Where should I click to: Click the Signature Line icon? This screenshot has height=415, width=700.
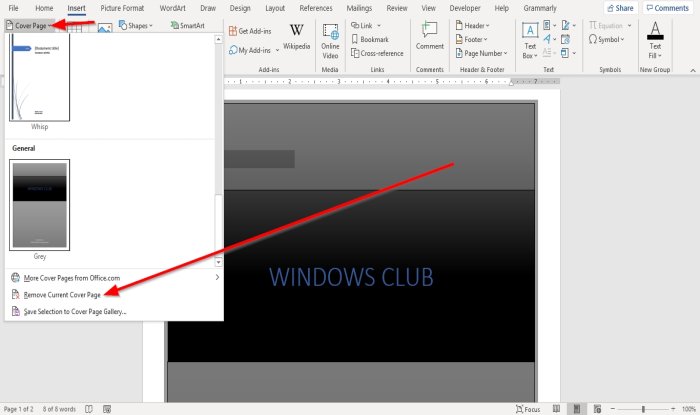568,25
